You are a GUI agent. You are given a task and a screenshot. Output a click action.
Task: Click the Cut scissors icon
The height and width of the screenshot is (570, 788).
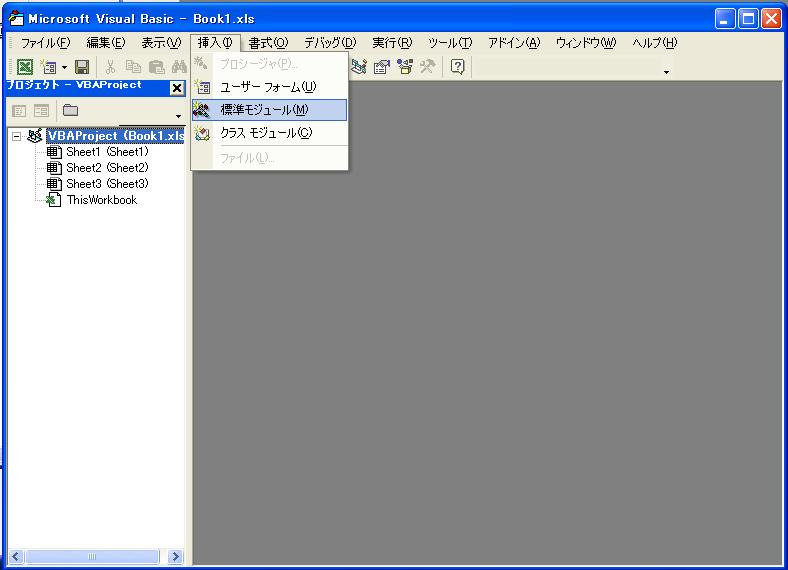pyautogui.click(x=110, y=66)
